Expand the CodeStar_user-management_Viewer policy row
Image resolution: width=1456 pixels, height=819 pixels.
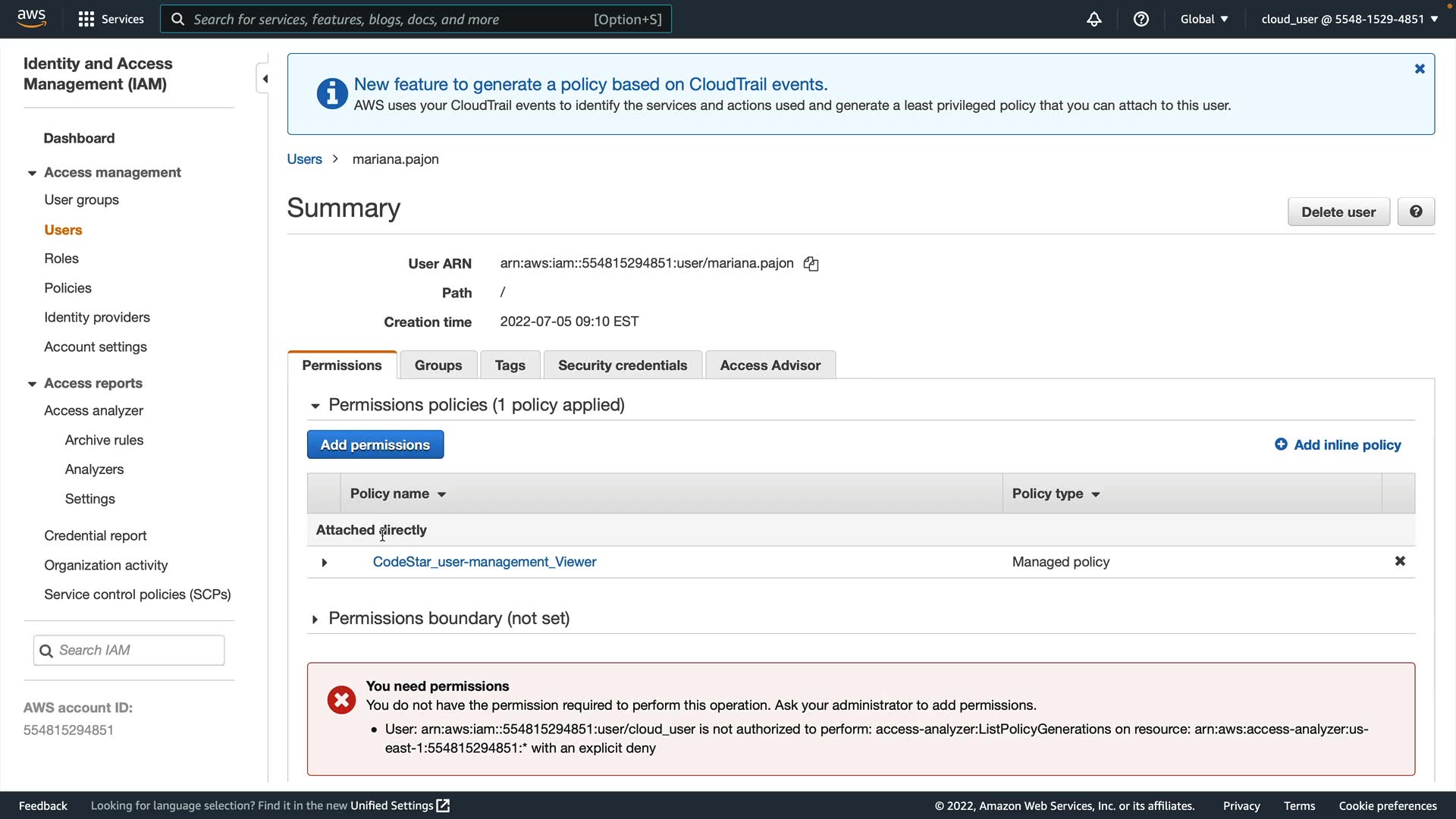(325, 563)
